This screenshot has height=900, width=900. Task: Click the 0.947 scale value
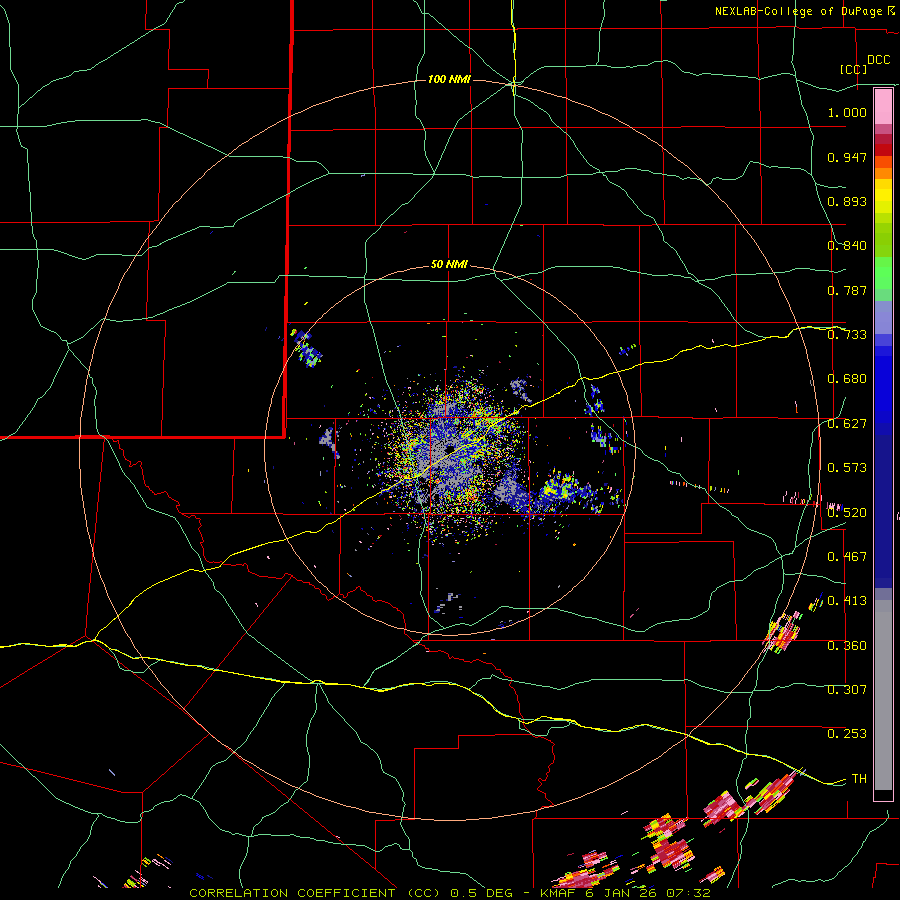pos(847,157)
